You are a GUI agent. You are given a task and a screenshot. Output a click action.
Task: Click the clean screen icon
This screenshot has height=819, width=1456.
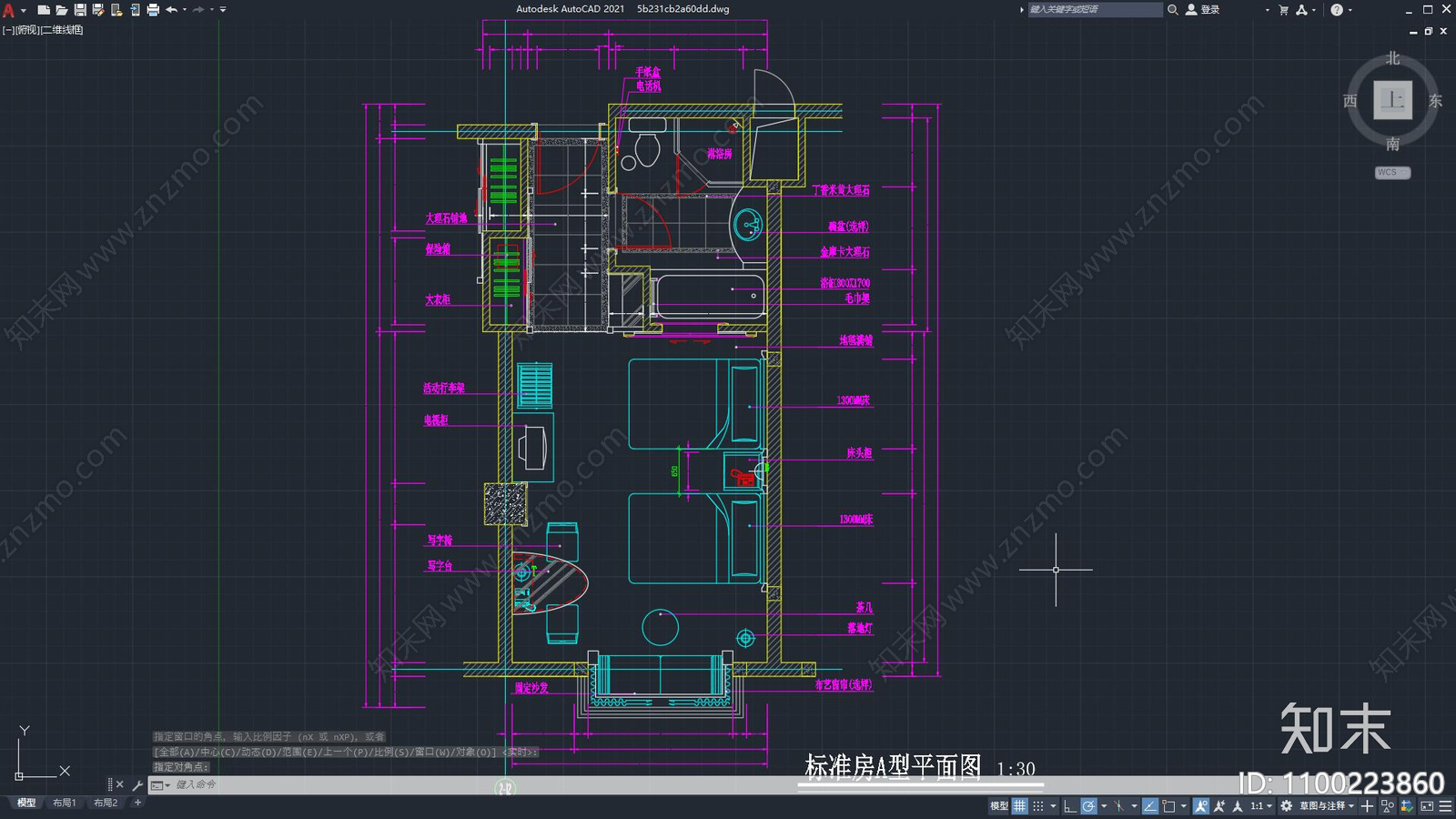coord(1427,806)
